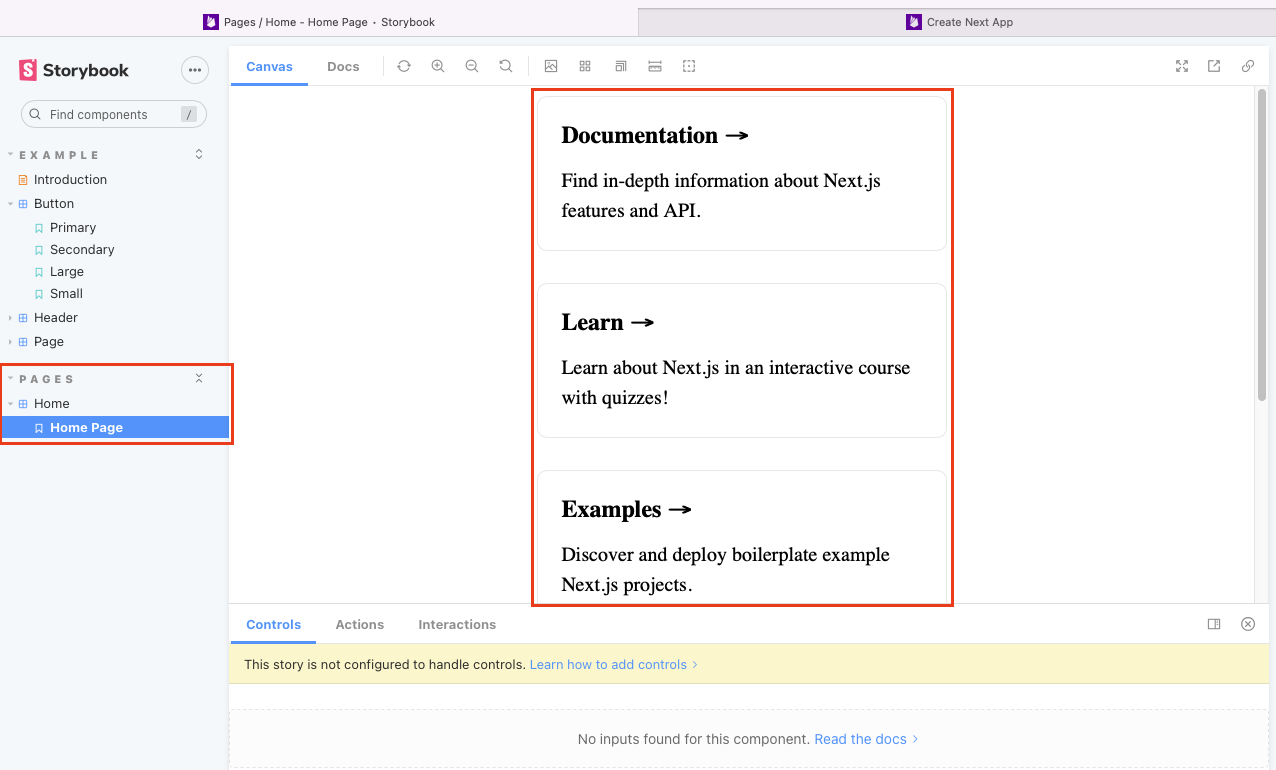Enter full screen mode
Viewport: 1276px width, 770px height.
coord(1182,66)
